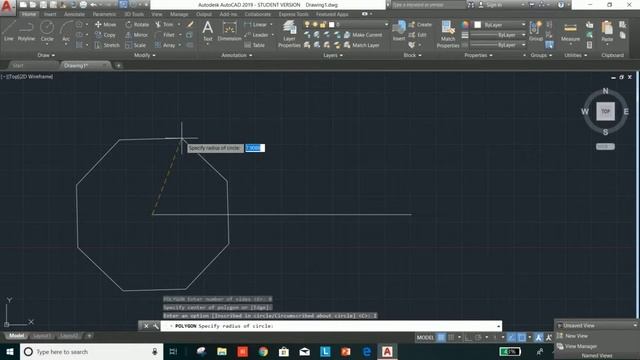The width and height of the screenshot is (640, 360).
Task: Switch to the Parametric ribbon tab
Action: [x=104, y=14]
